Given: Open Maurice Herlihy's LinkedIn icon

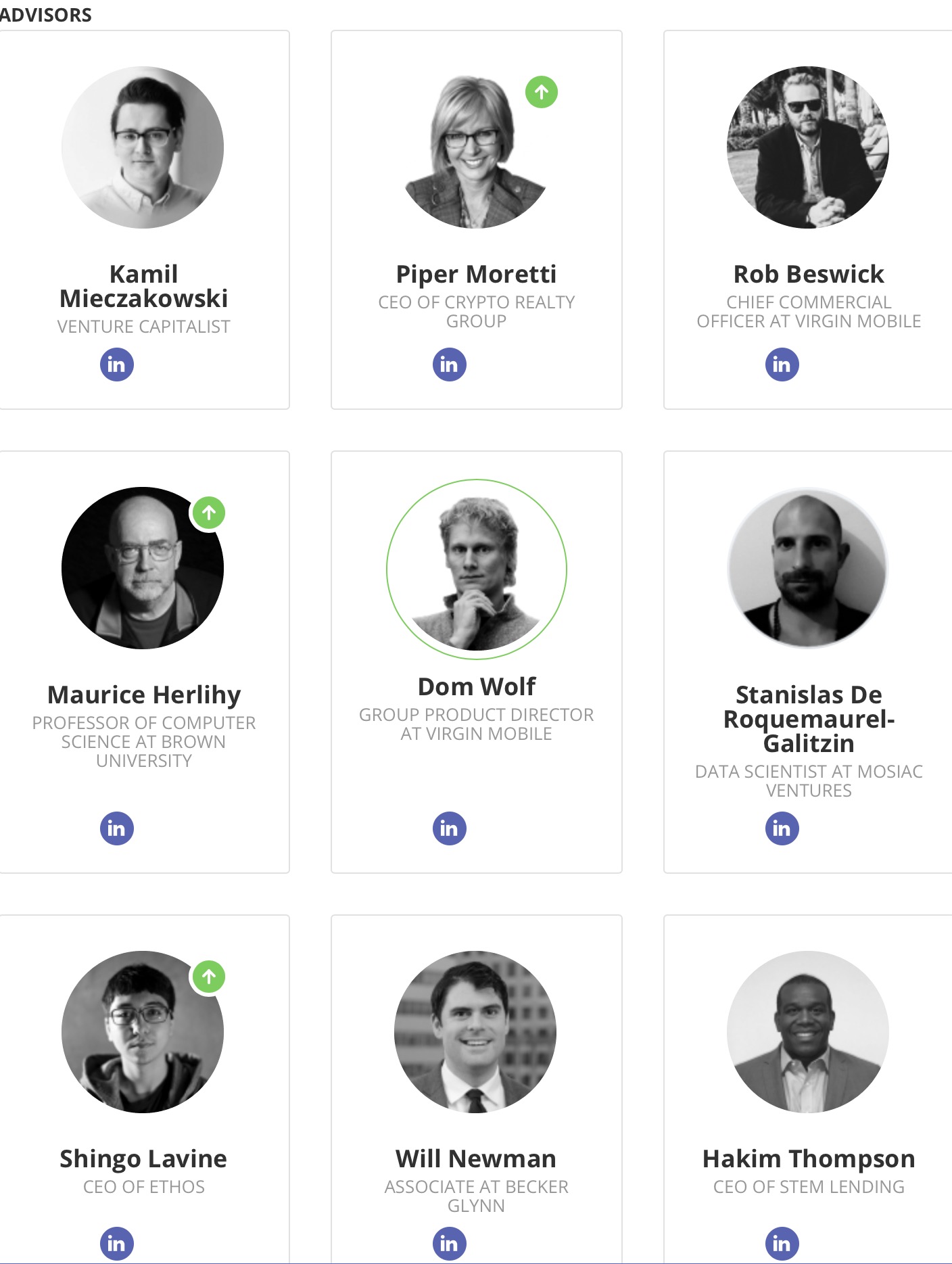Looking at the screenshot, I should pyautogui.click(x=117, y=828).
